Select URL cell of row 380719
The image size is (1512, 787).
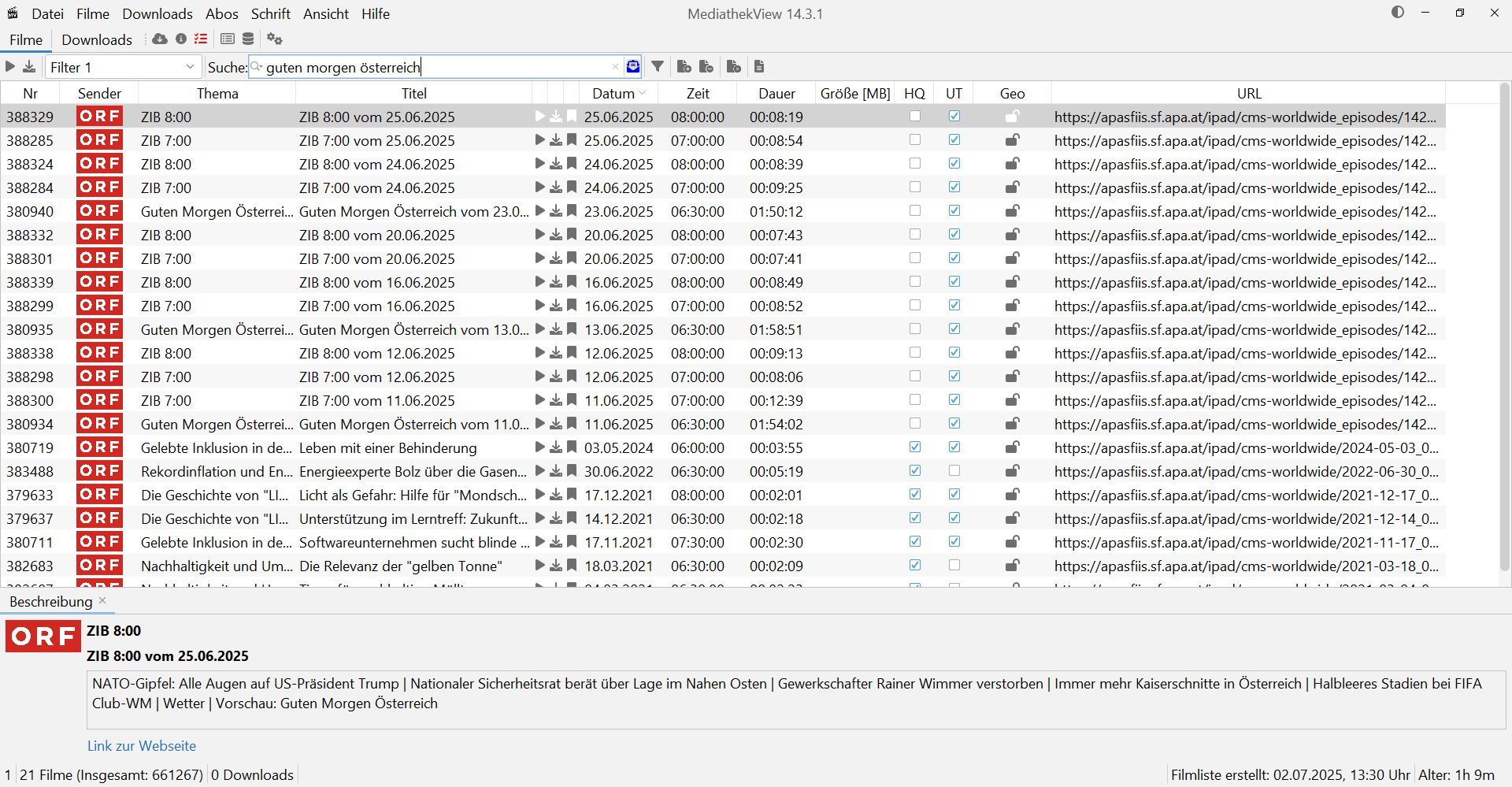pyautogui.click(x=1248, y=447)
